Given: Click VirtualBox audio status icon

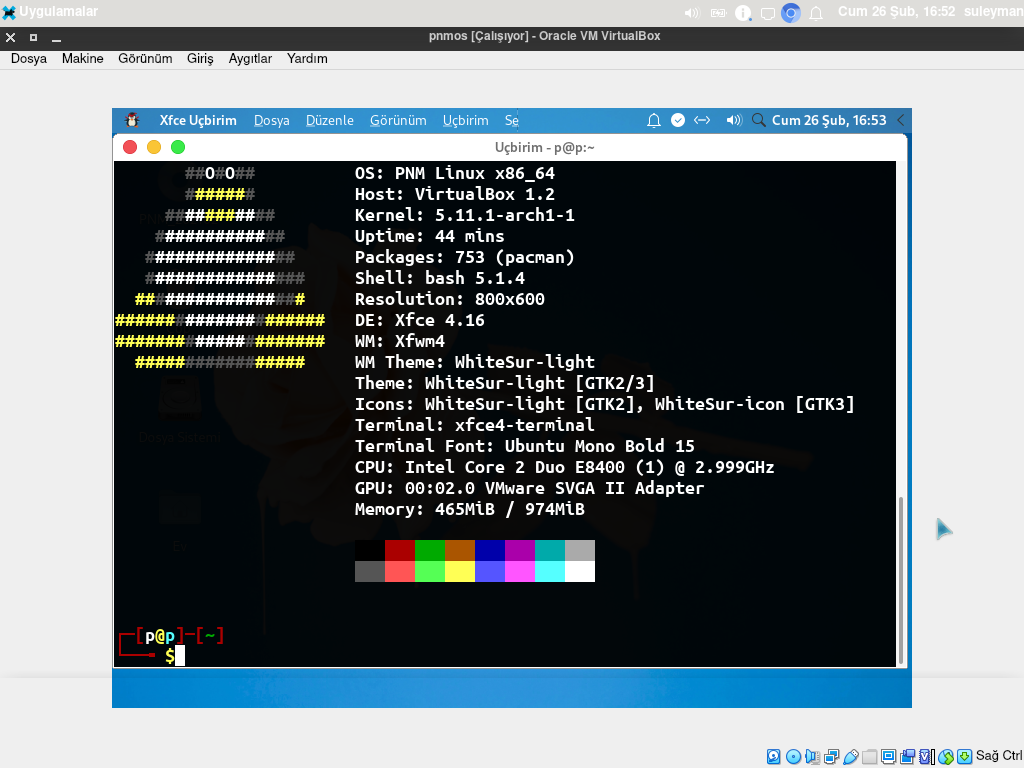Looking at the screenshot, I should click(x=812, y=757).
